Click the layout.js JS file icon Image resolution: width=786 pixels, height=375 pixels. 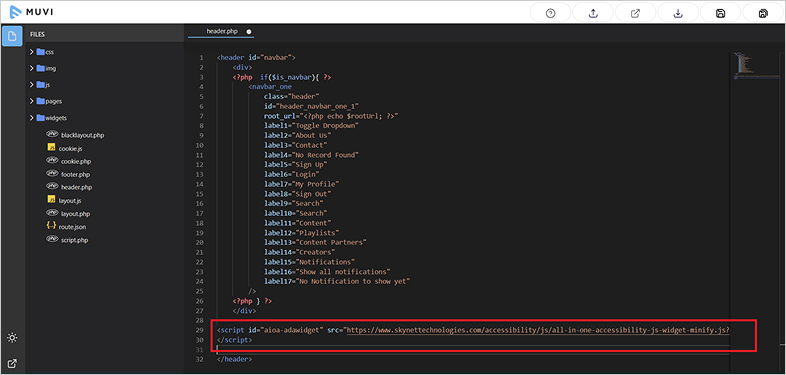click(x=51, y=200)
